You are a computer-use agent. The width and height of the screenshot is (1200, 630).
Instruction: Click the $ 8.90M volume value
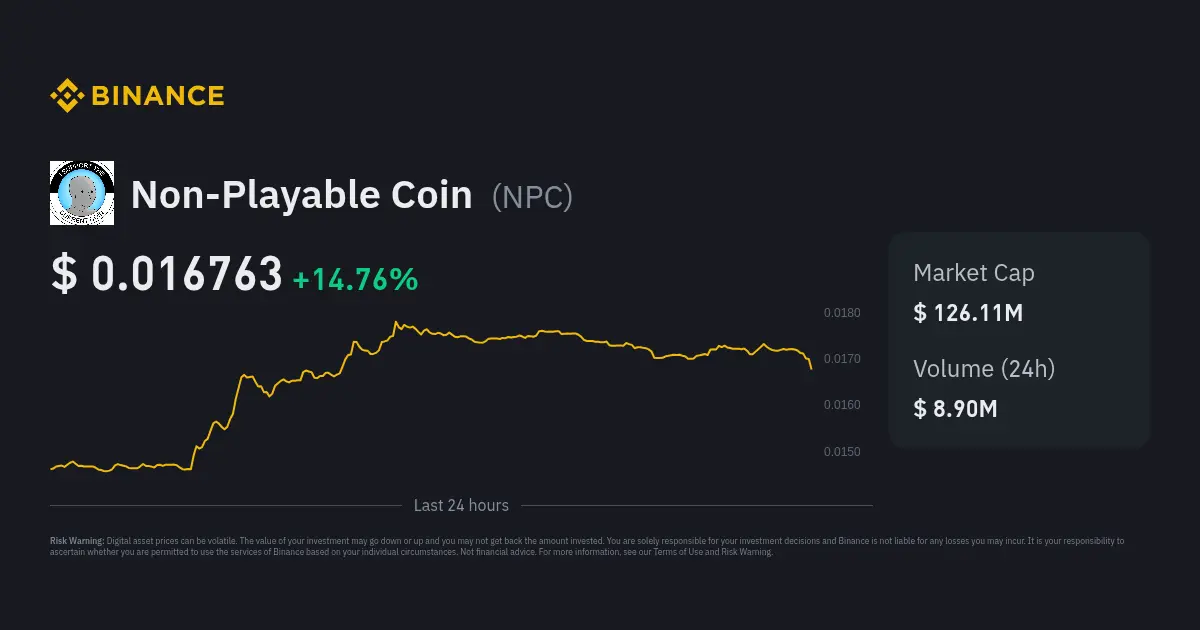tap(955, 408)
